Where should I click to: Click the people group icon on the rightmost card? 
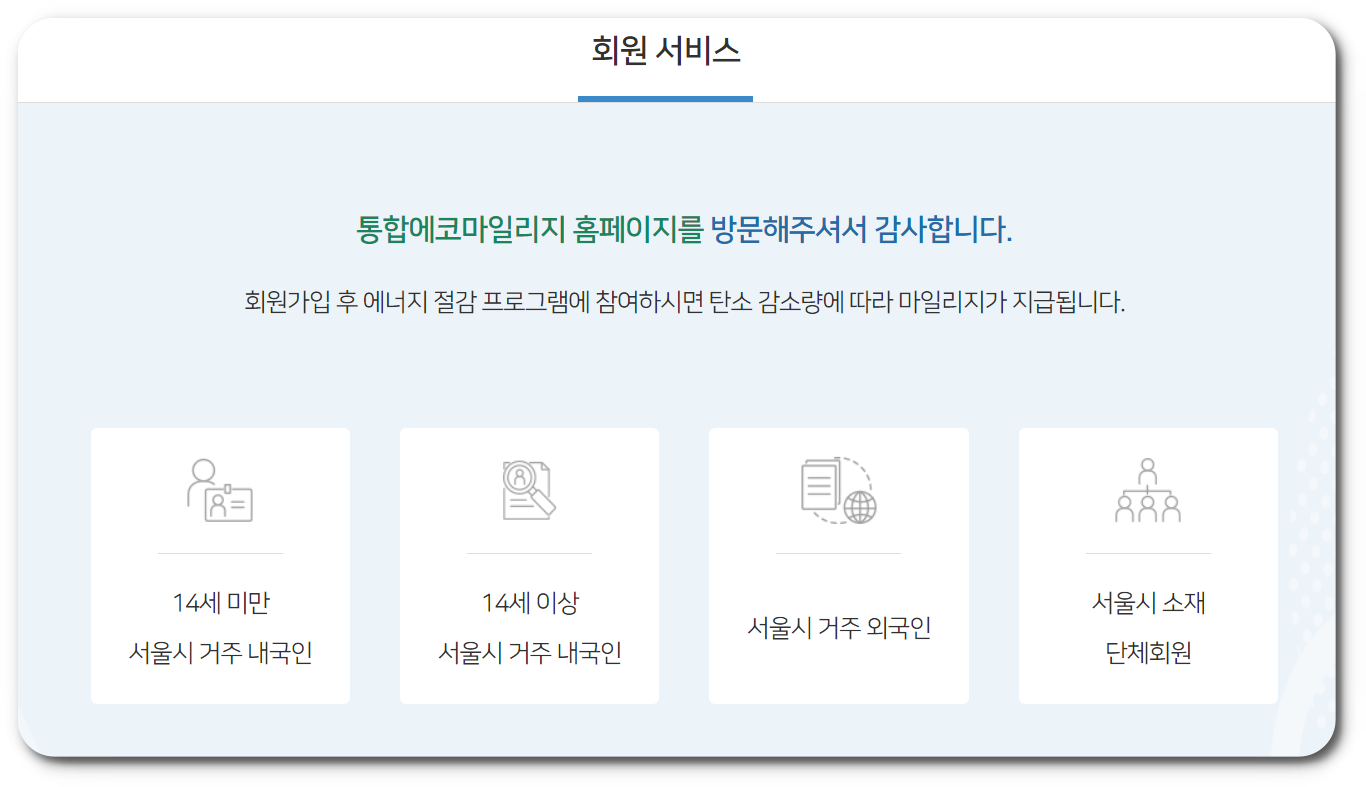coord(1147,490)
